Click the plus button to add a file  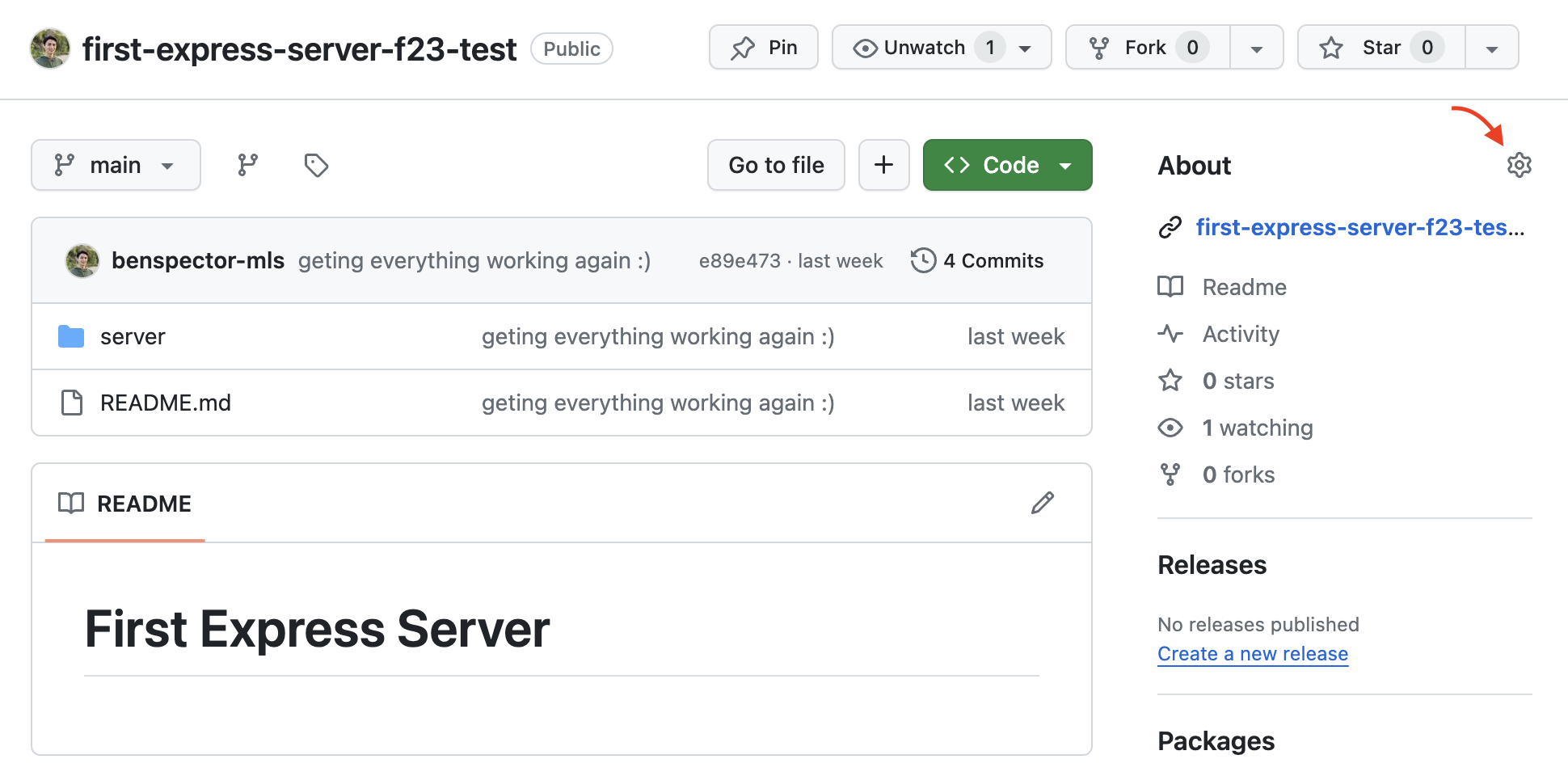[883, 165]
